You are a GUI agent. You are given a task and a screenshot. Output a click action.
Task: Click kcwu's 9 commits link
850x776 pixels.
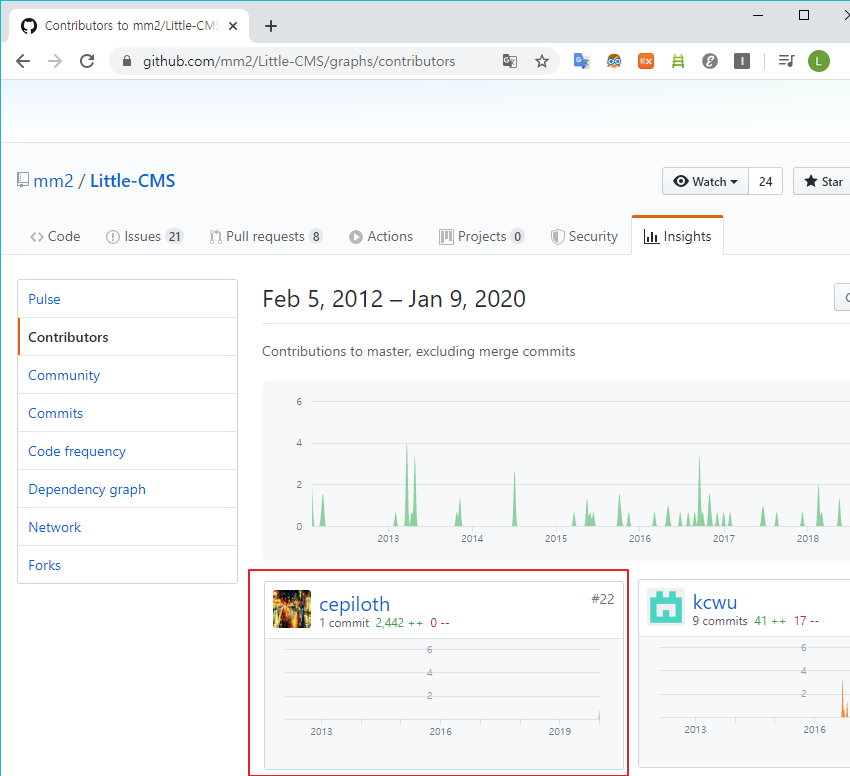720,620
